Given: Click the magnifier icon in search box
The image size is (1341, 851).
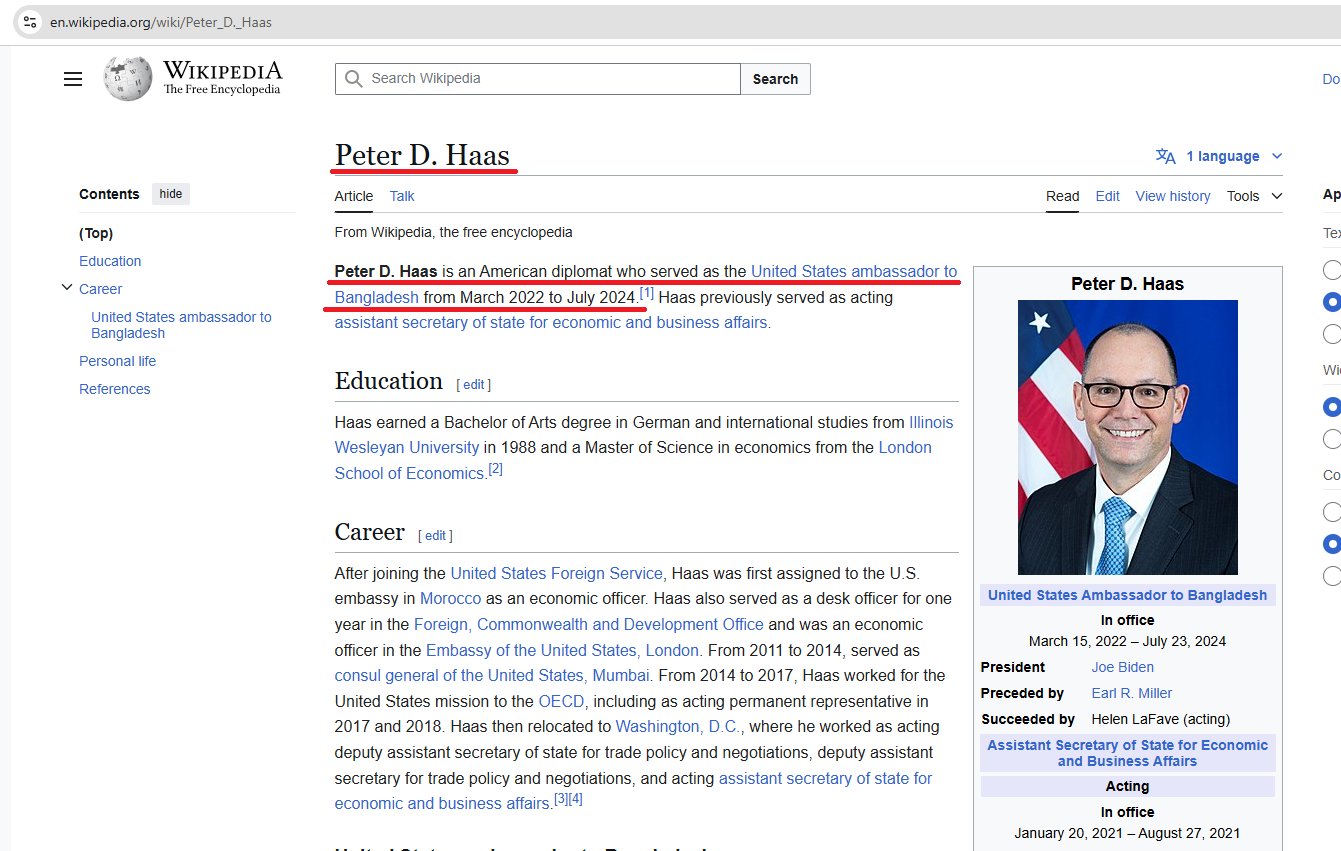Looking at the screenshot, I should coord(353,79).
